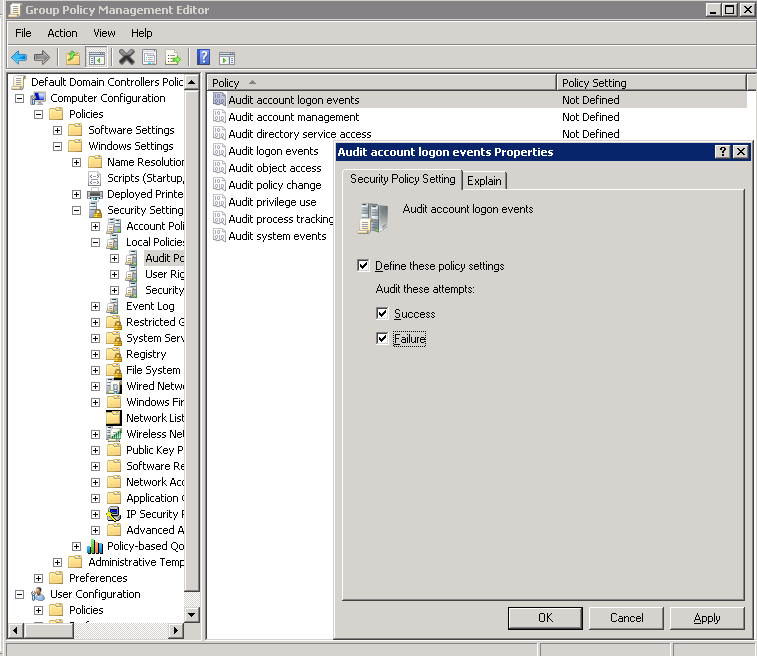This screenshot has width=757, height=656.
Task: Click the Forward arrow toolbar icon
Action: (42, 58)
